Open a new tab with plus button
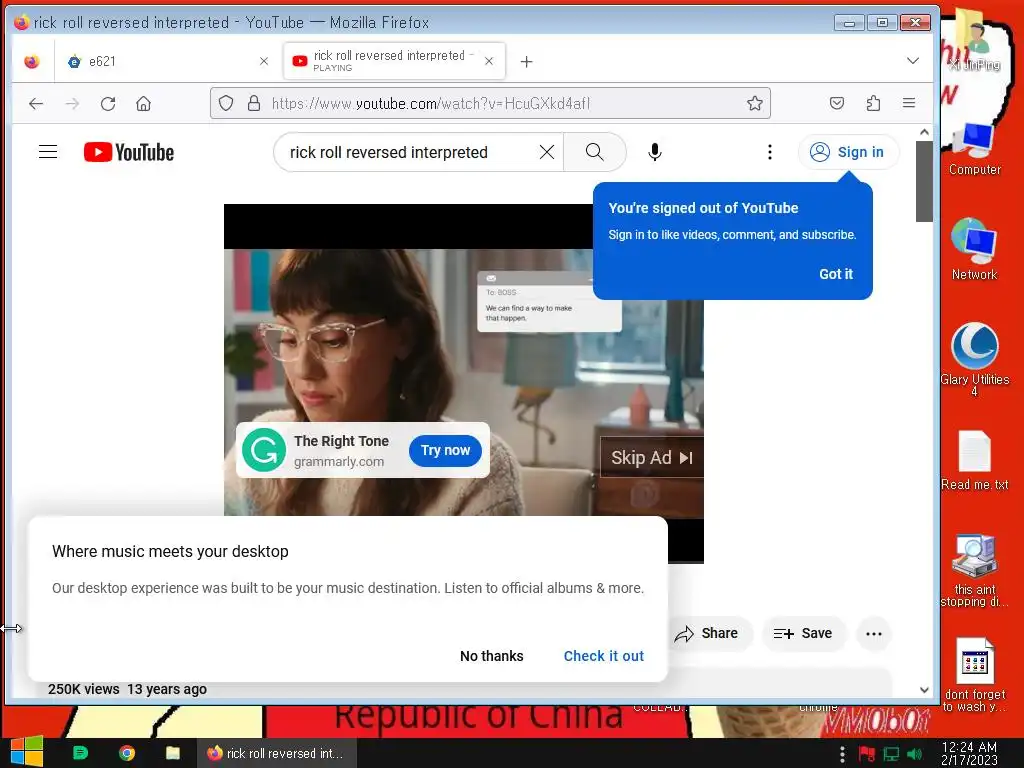Screen dimensions: 1024x768 click(x=526, y=61)
